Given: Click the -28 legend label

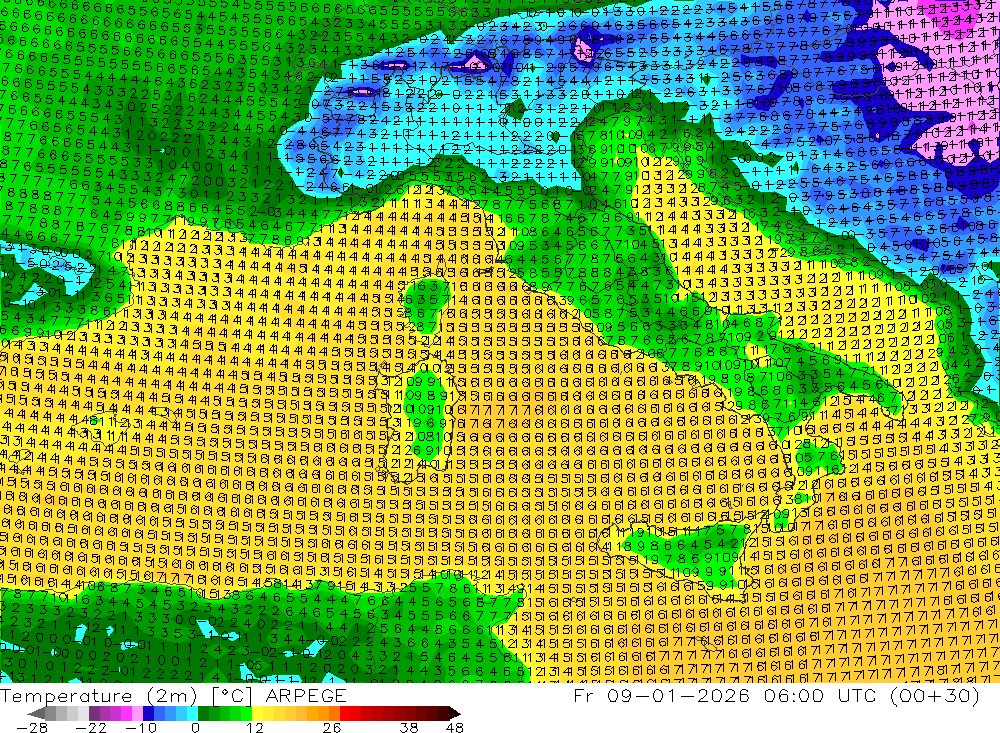Looking at the screenshot, I should point(32,727).
